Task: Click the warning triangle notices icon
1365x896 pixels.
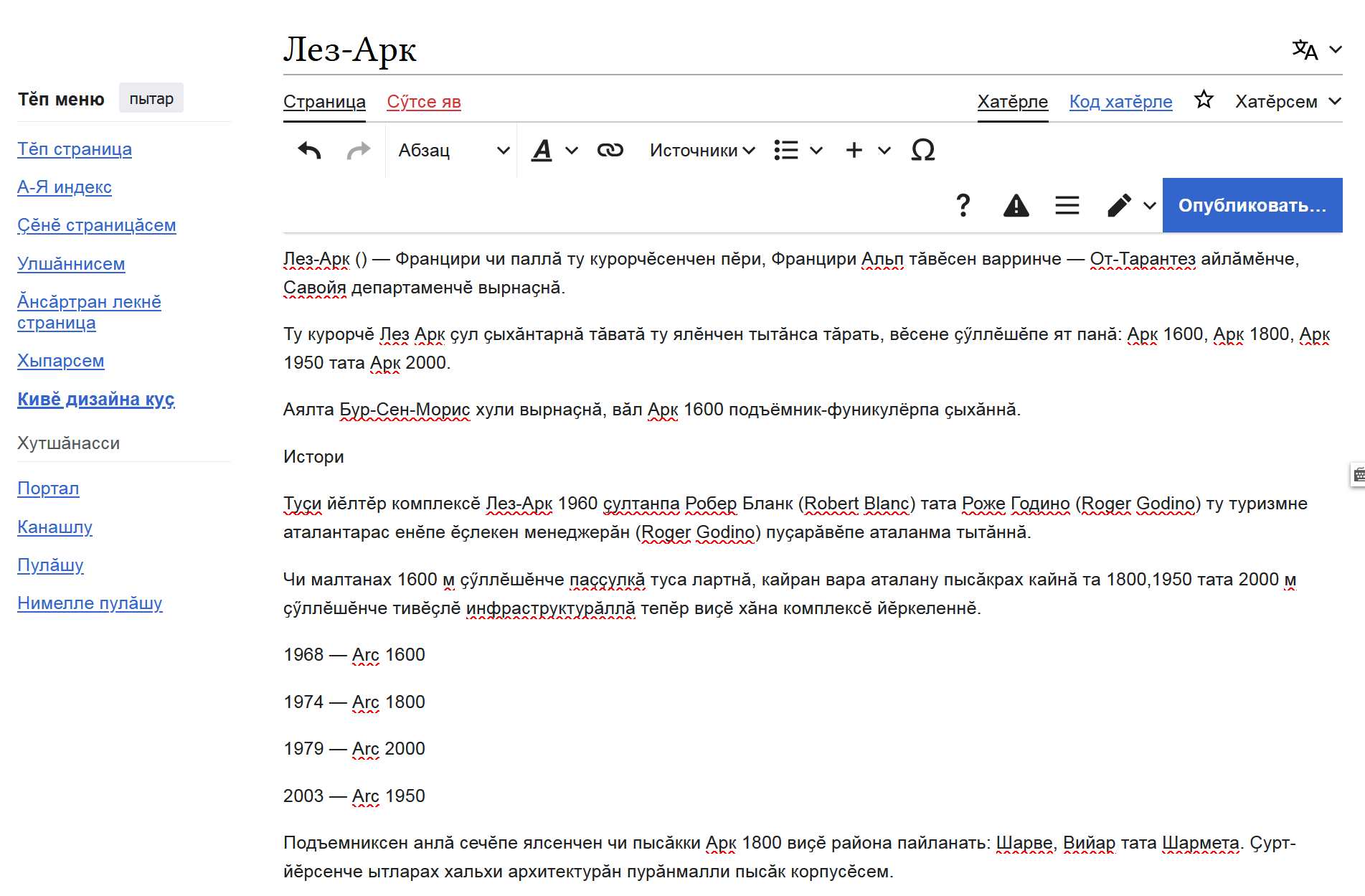Action: (1016, 206)
